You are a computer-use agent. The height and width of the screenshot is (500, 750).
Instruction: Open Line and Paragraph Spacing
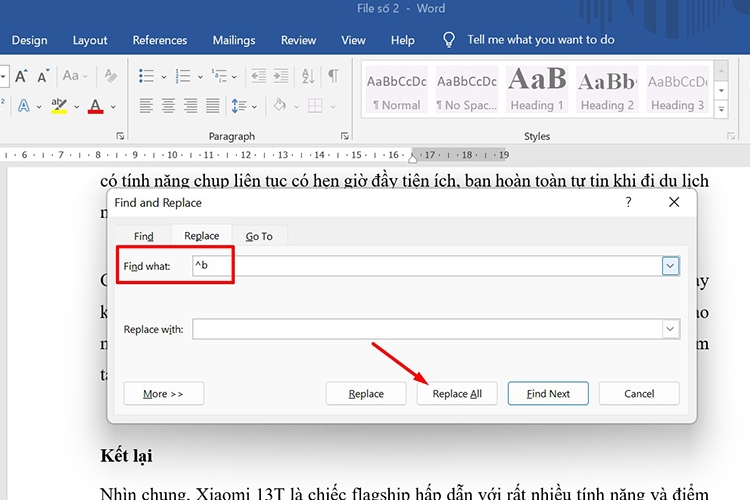pyautogui.click(x=239, y=106)
